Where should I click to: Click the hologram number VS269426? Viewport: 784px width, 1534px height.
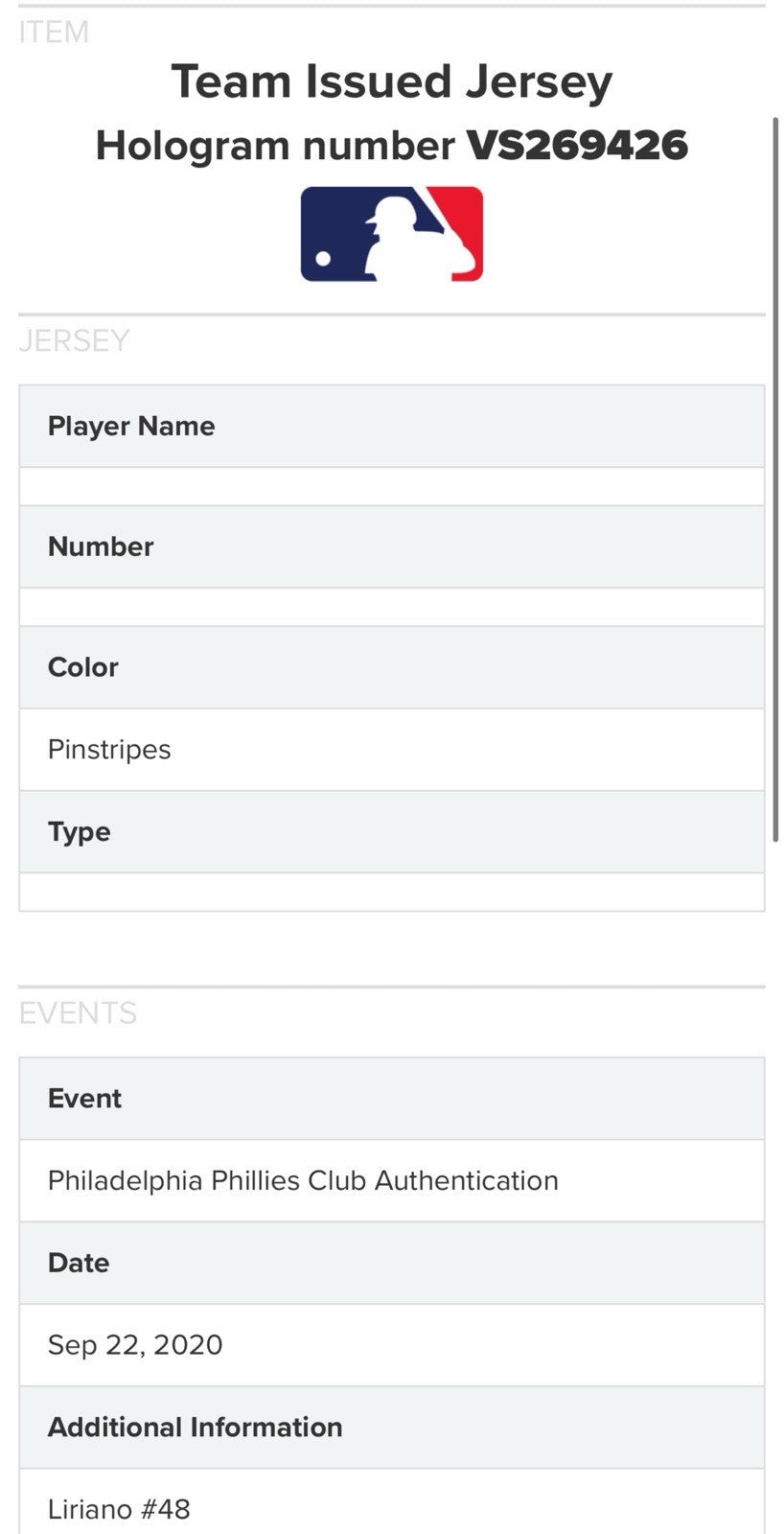(x=577, y=146)
